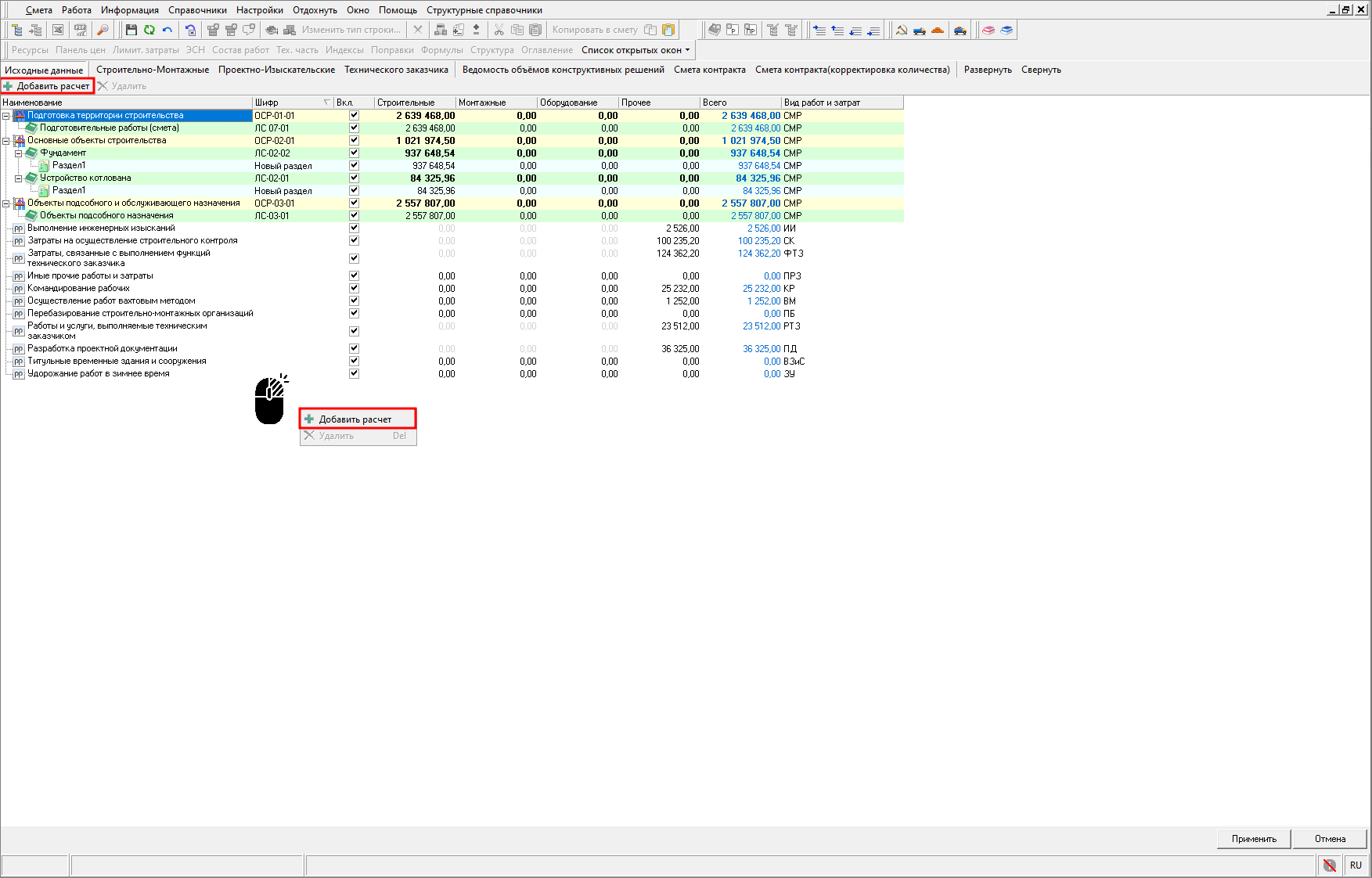Collapse Подготовка территории строительства tree node
The height and width of the screenshot is (878, 1372).
point(6,116)
